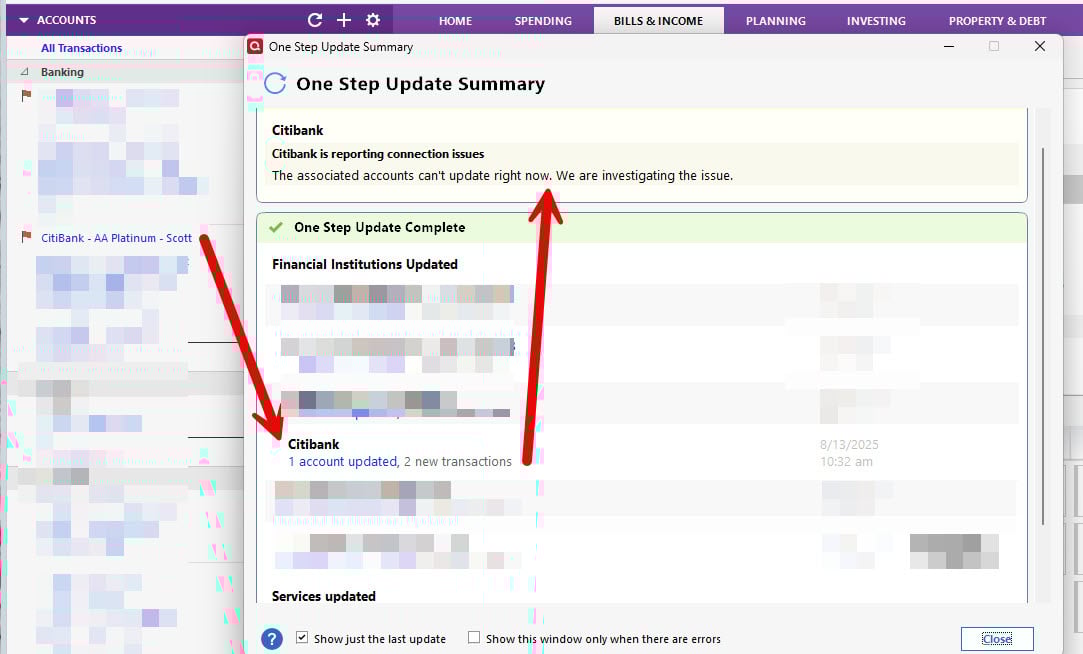Screen dimensions: 1083x654
Task: Click the plus icon to add account
Action: tap(343, 20)
